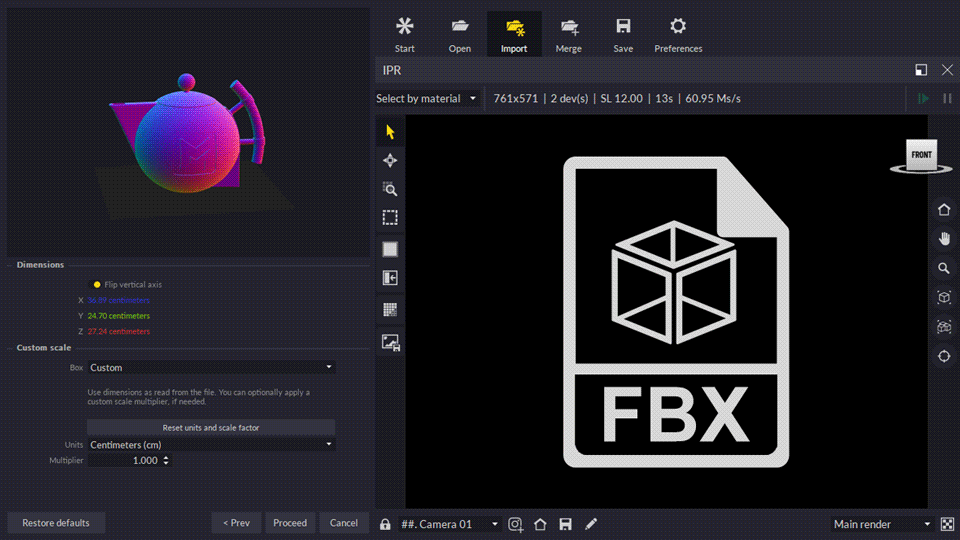Toggle the camera lock icon
This screenshot has height=540, width=960.
coord(385,524)
